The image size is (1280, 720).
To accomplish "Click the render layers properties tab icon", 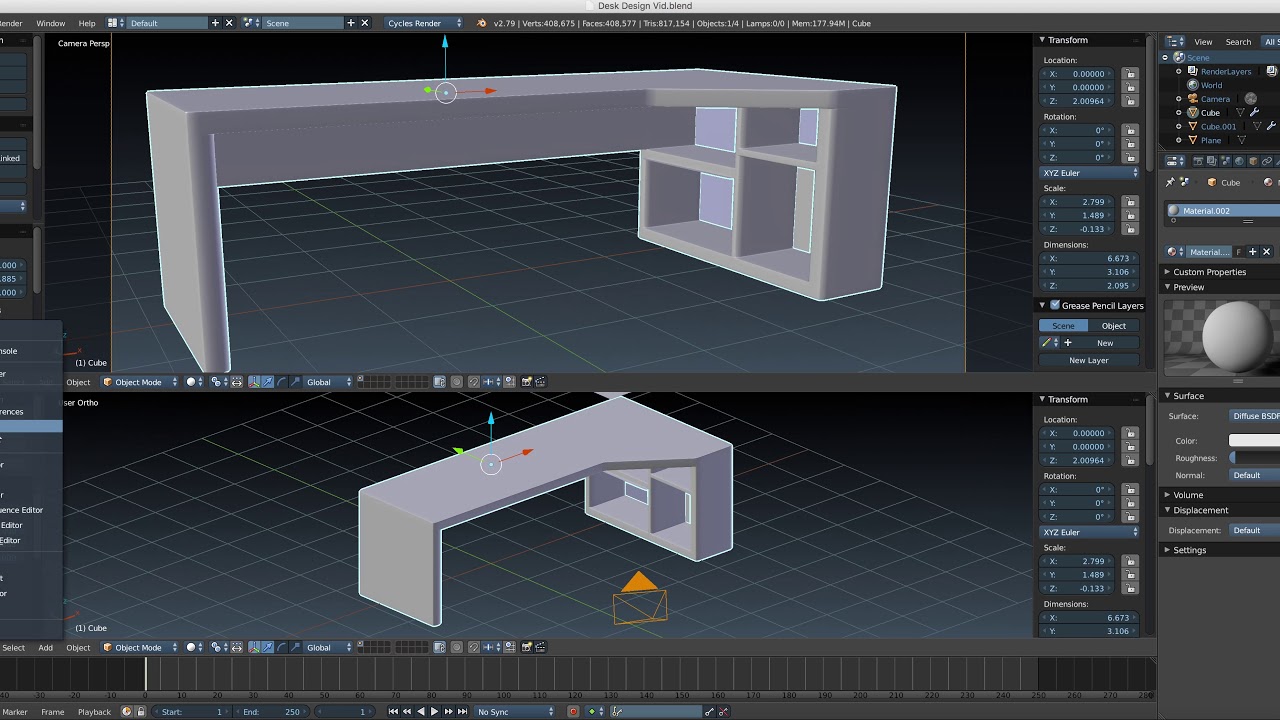I will click(x=1212, y=161).
